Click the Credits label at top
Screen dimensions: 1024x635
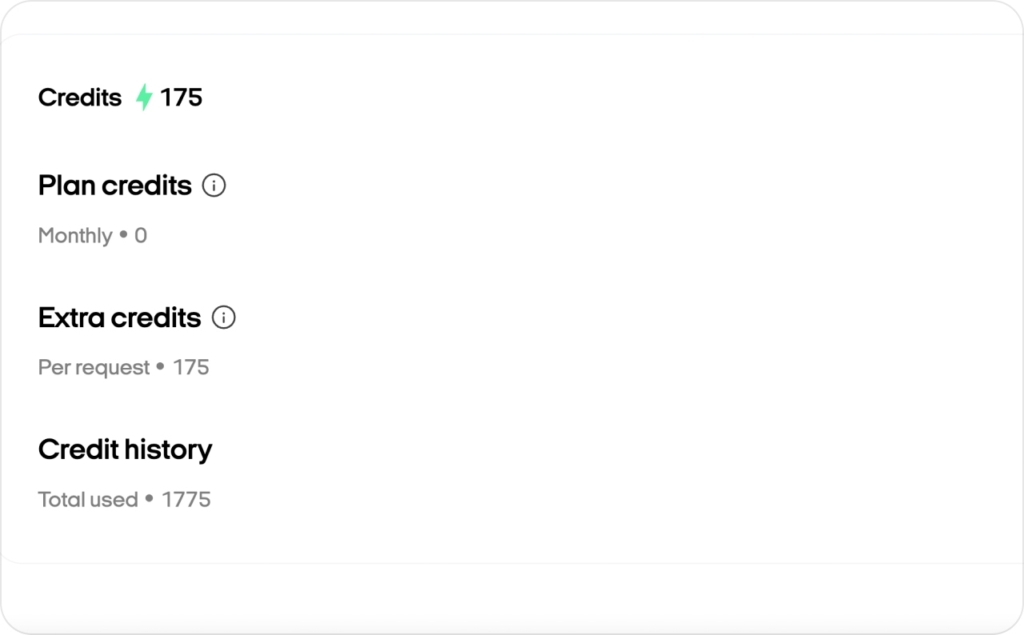point(80,97)
